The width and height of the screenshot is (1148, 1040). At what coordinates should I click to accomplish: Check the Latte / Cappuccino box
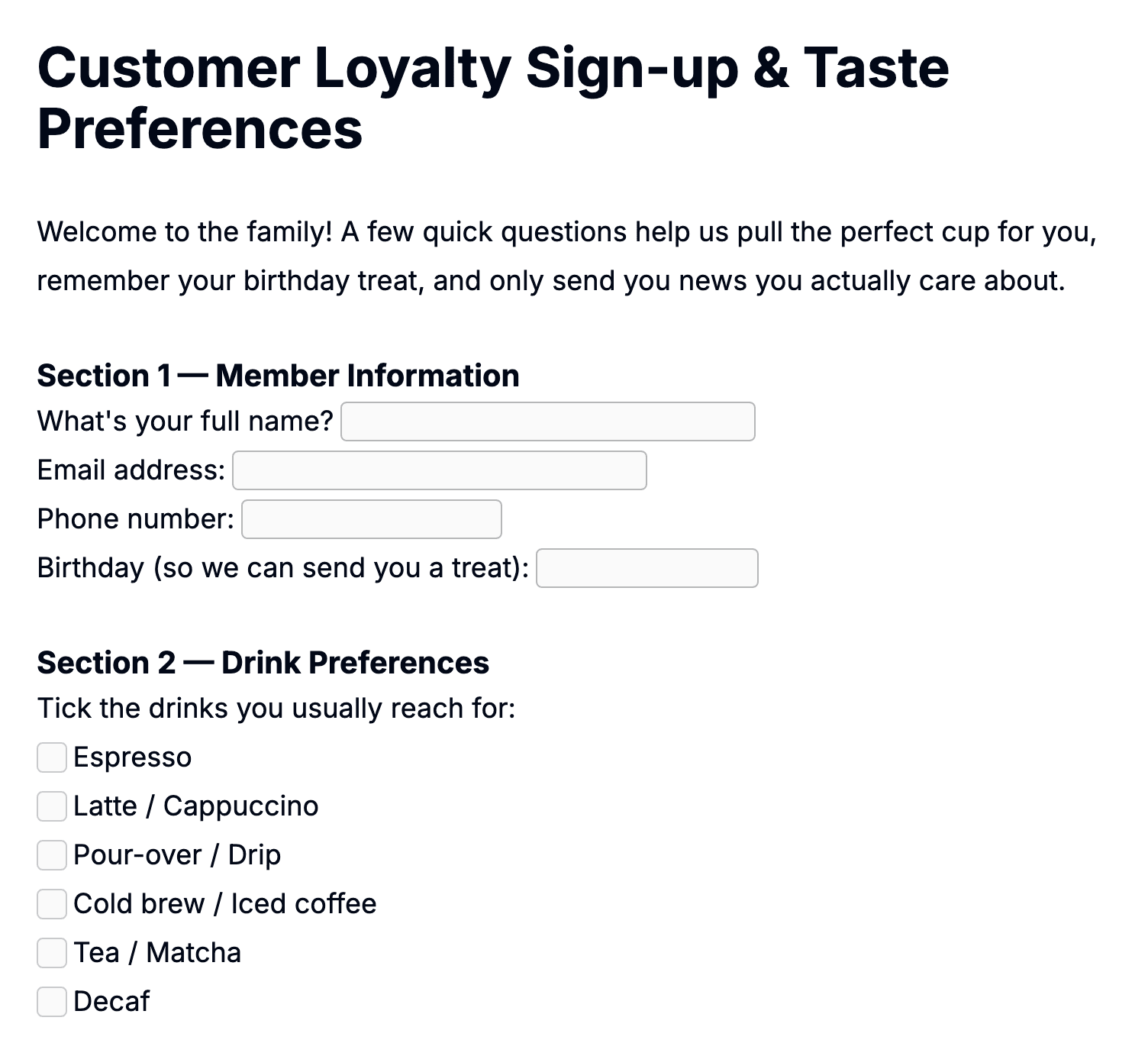point(52,806)
